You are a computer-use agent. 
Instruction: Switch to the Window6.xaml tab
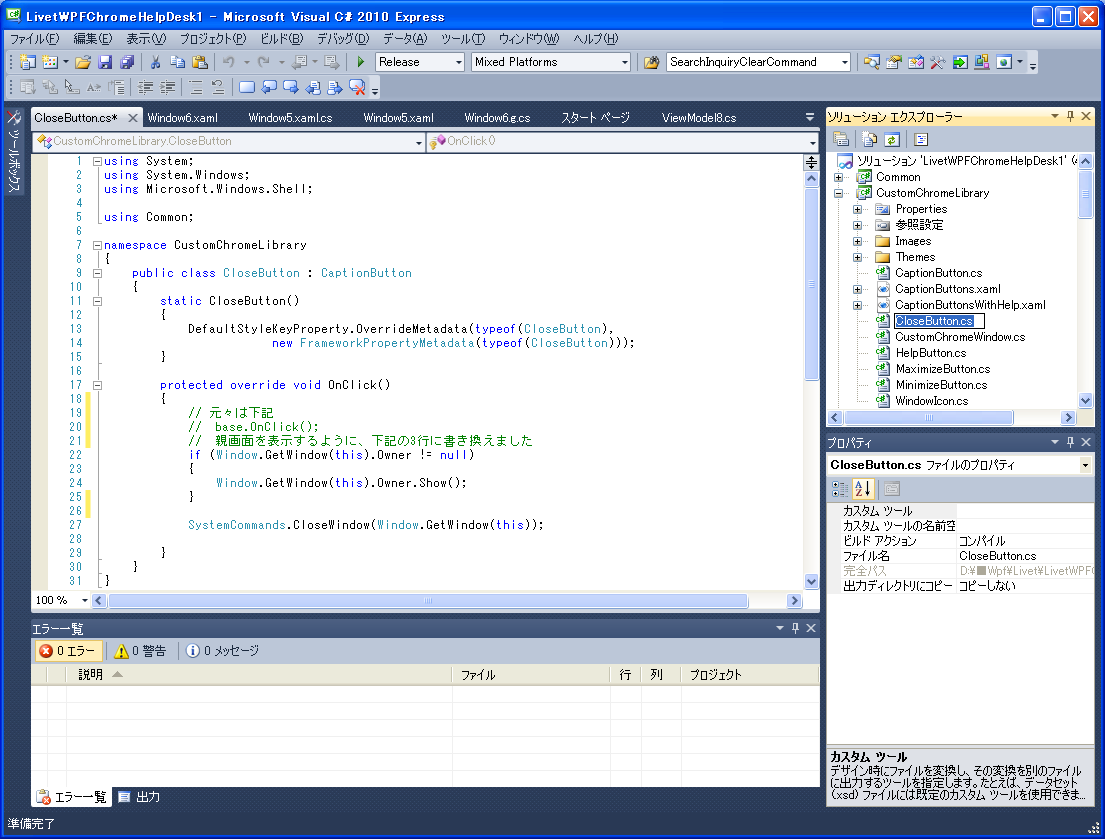pos(183,118)
